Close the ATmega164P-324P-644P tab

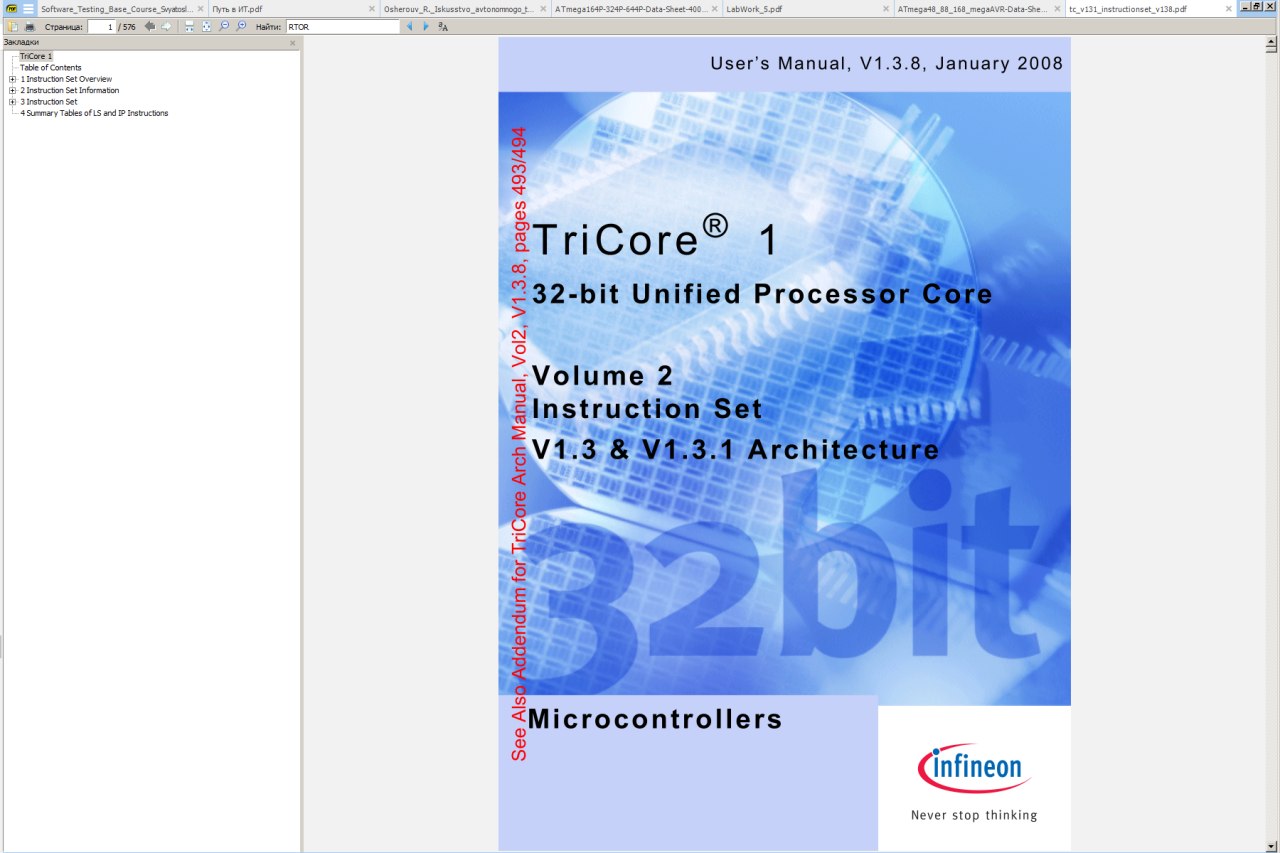[715, 8]
